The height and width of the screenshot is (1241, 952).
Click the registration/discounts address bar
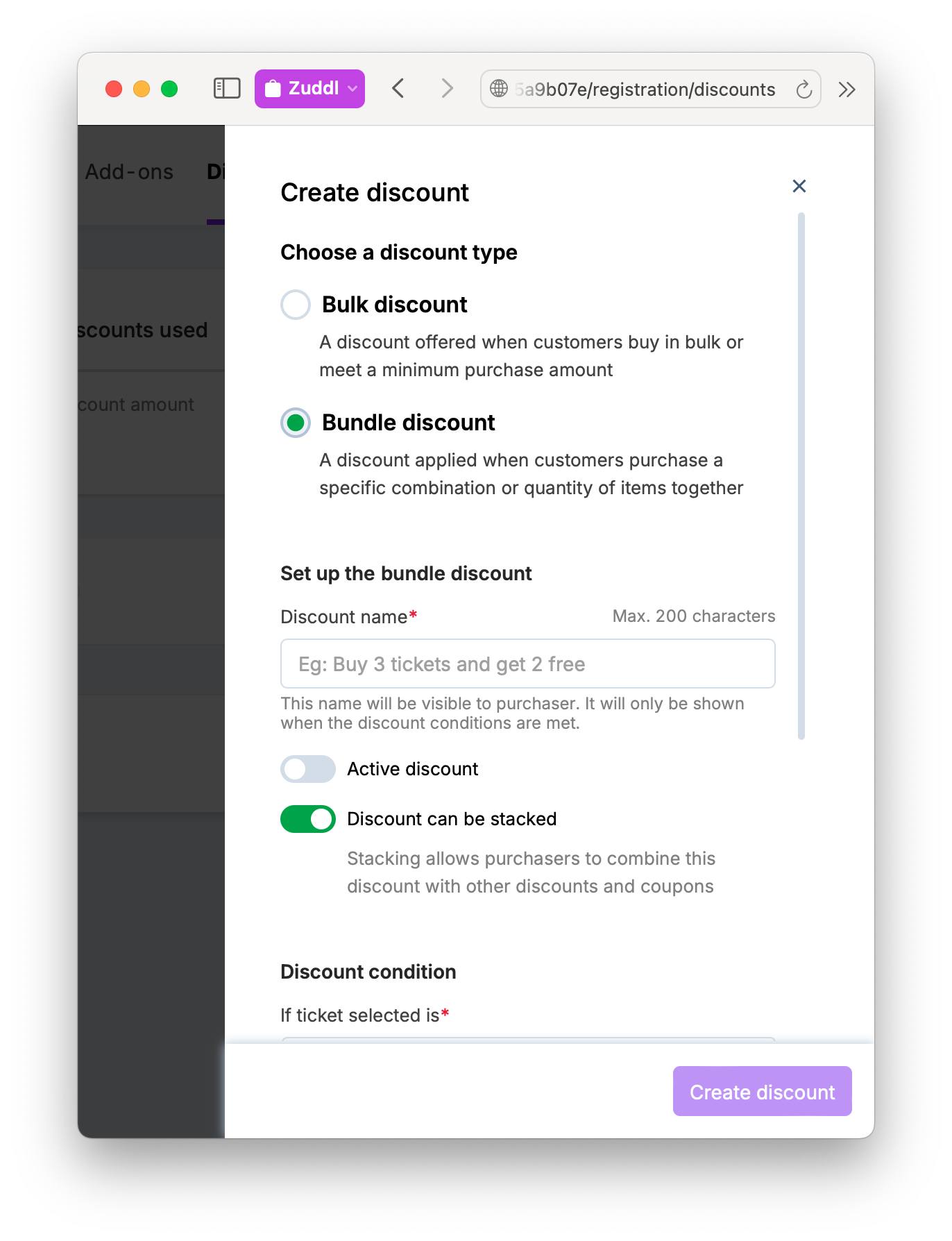tap(645, 90)
